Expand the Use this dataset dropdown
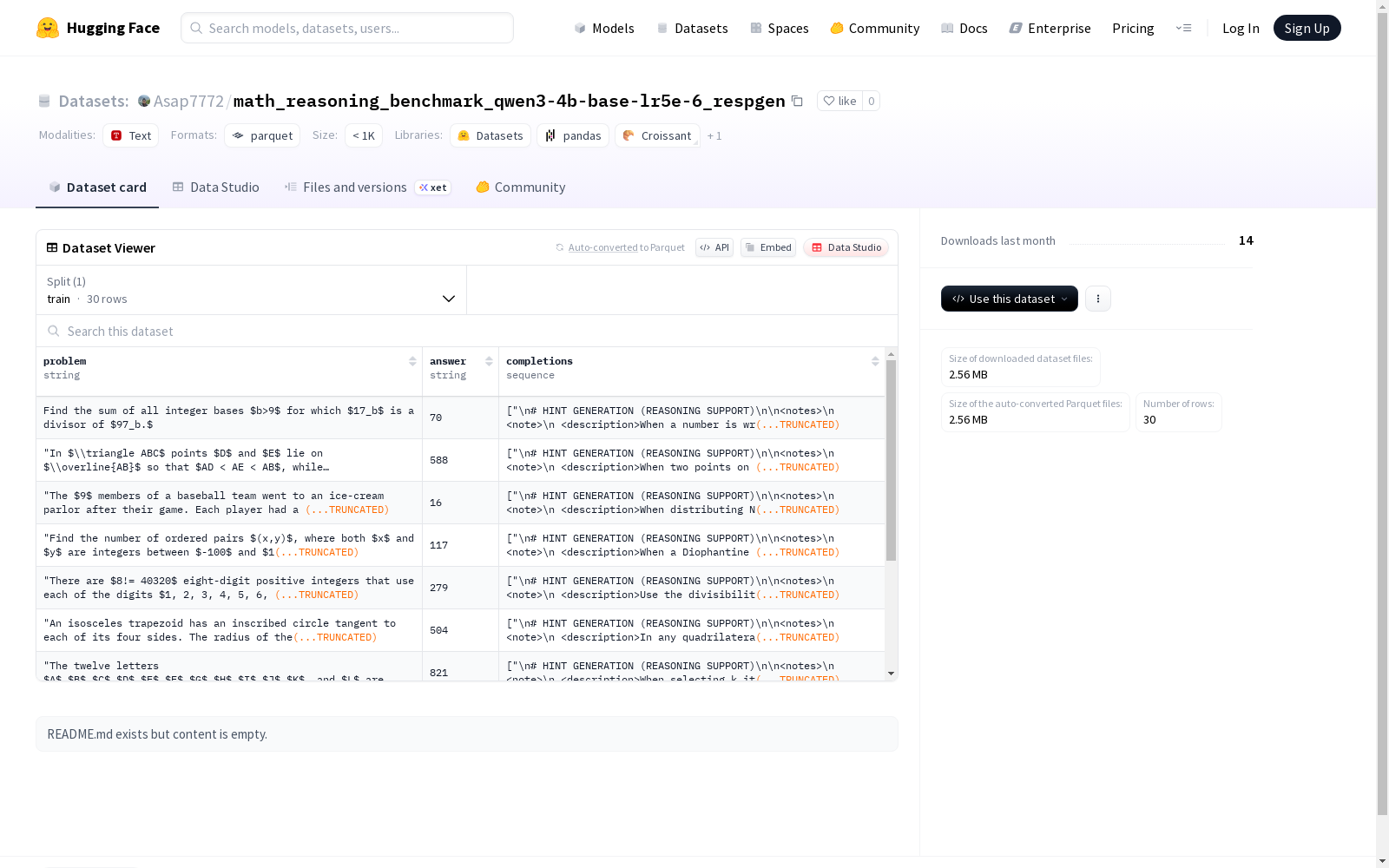This screenshot has width=1389, height=868. (x=1010, y=299)
